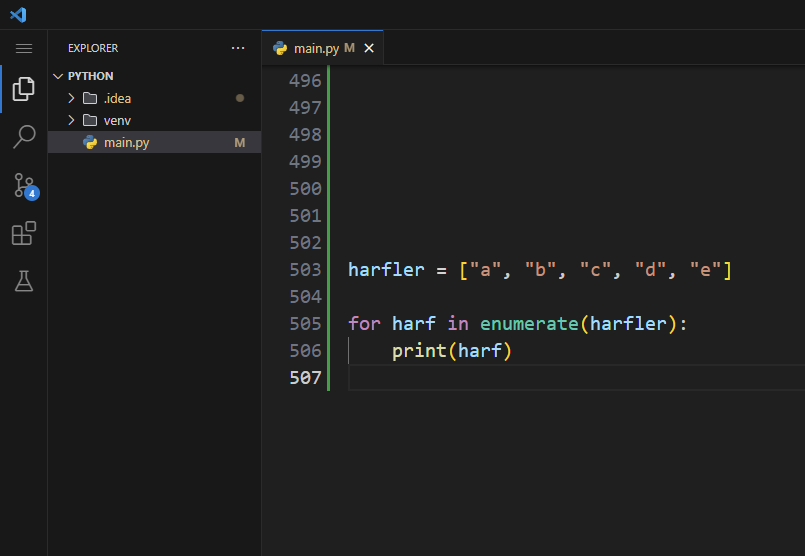Click the Python icon beside main.py in tree
This screenshot has width=805, height=556.
click(x=90, y=142)
